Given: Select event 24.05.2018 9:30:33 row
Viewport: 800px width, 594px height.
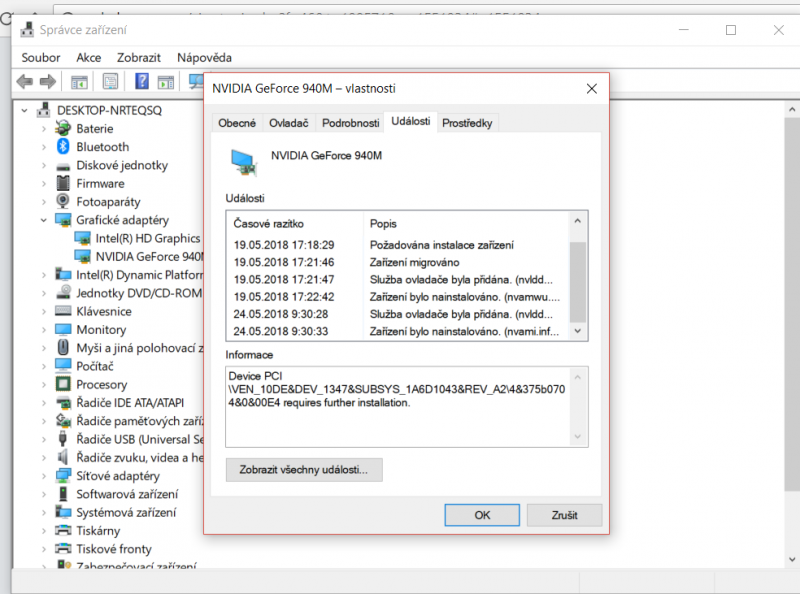Looking at the screenshot, I should [397, 331].
